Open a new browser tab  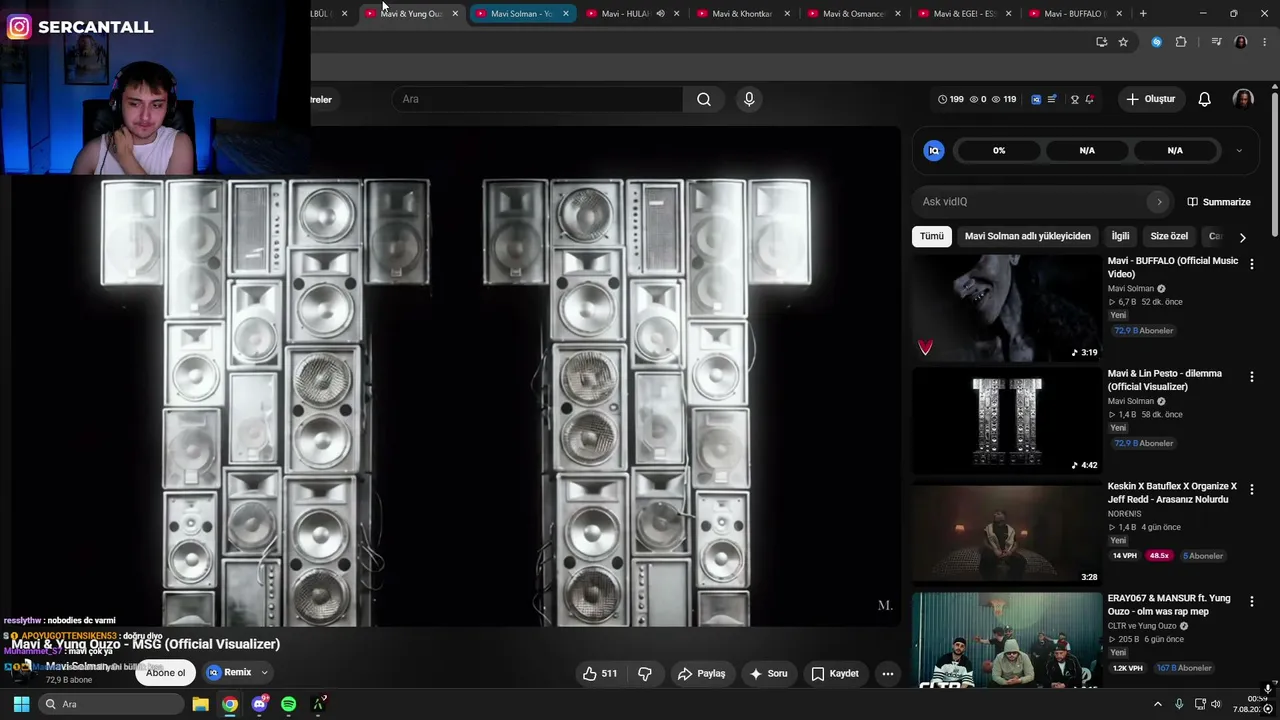point(1143,14)
